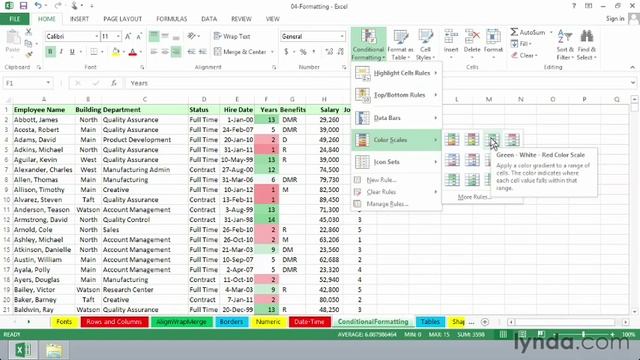Toggle align right button
Viewport: 640px width, 360px height.
176,52
